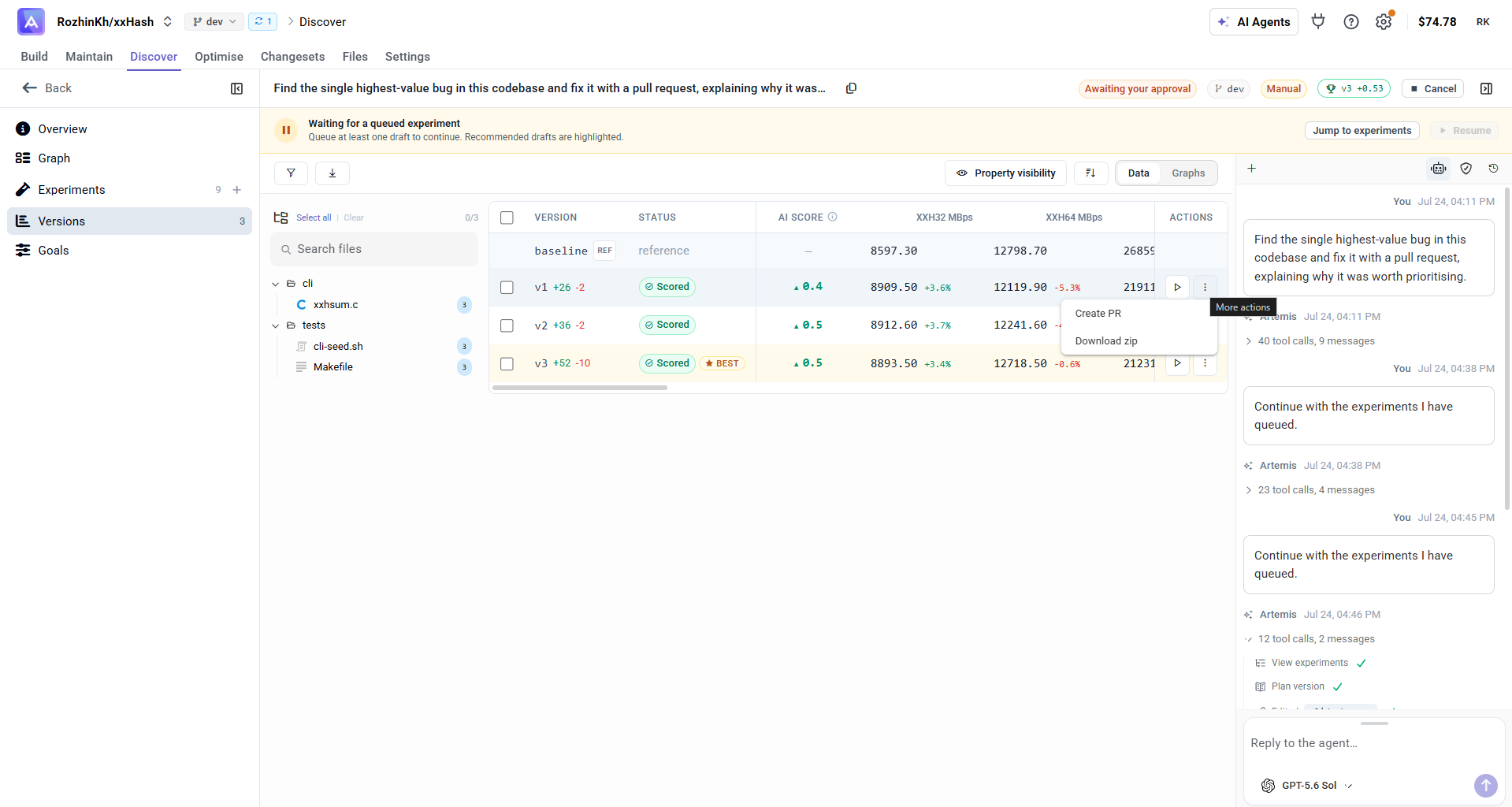Open the dev branch dropdown

214,22
